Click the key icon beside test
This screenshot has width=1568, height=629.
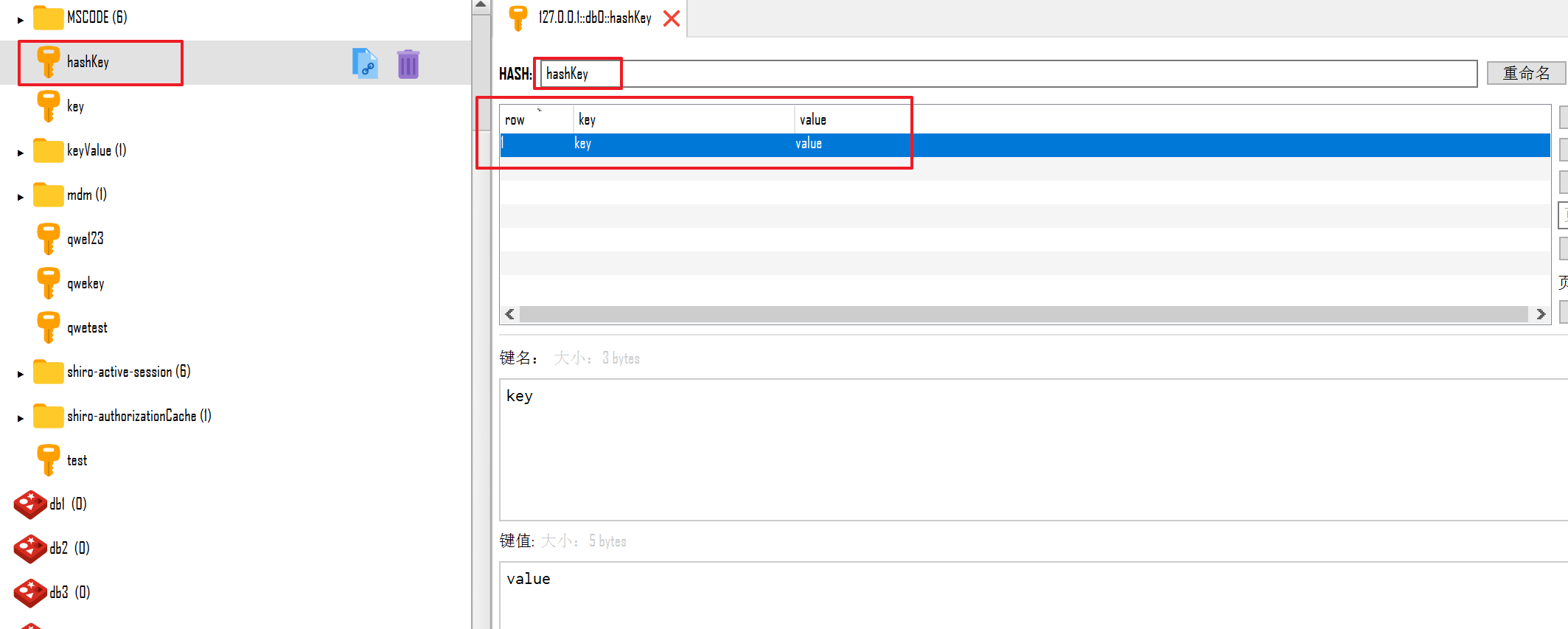49,460
